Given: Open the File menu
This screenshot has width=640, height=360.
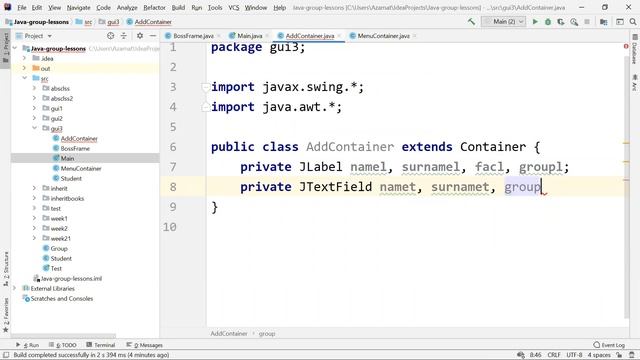Looking at the screenshot, I should (x=22, y=7).
